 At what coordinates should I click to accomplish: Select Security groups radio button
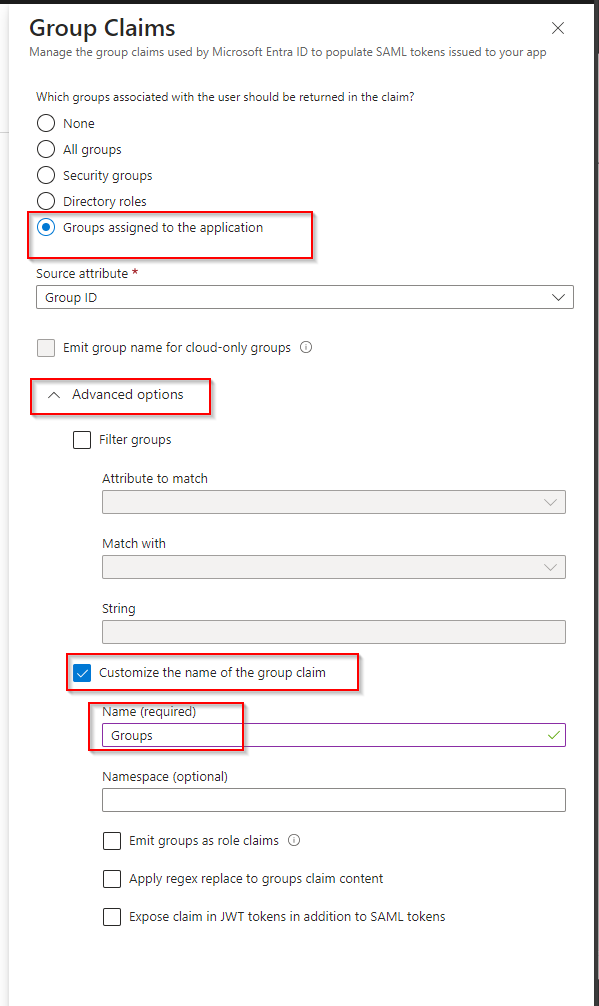point(46,175)
